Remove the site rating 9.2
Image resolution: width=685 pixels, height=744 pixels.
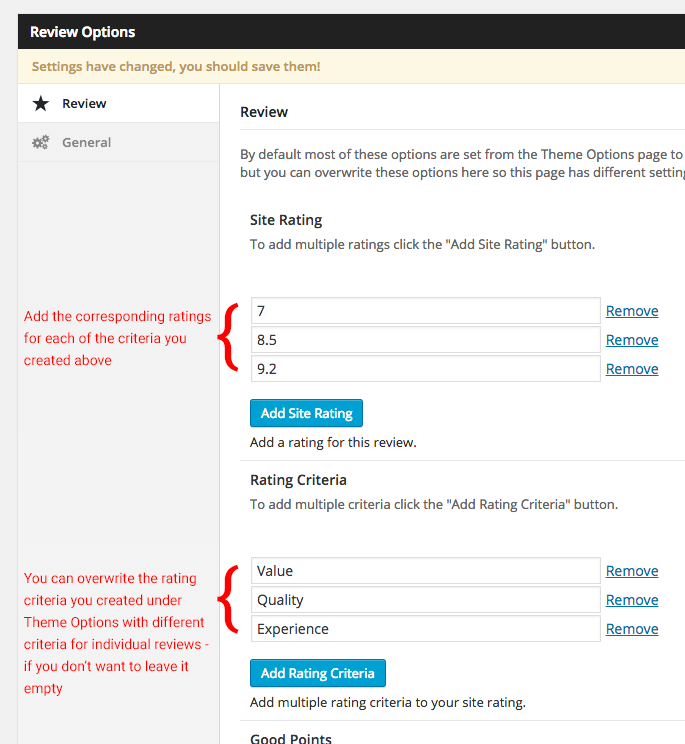(x=632, y=369)
